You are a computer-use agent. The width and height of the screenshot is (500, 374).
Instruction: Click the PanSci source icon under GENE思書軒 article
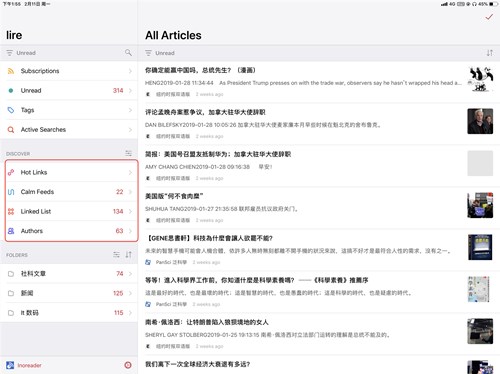(x=148, y=262)
